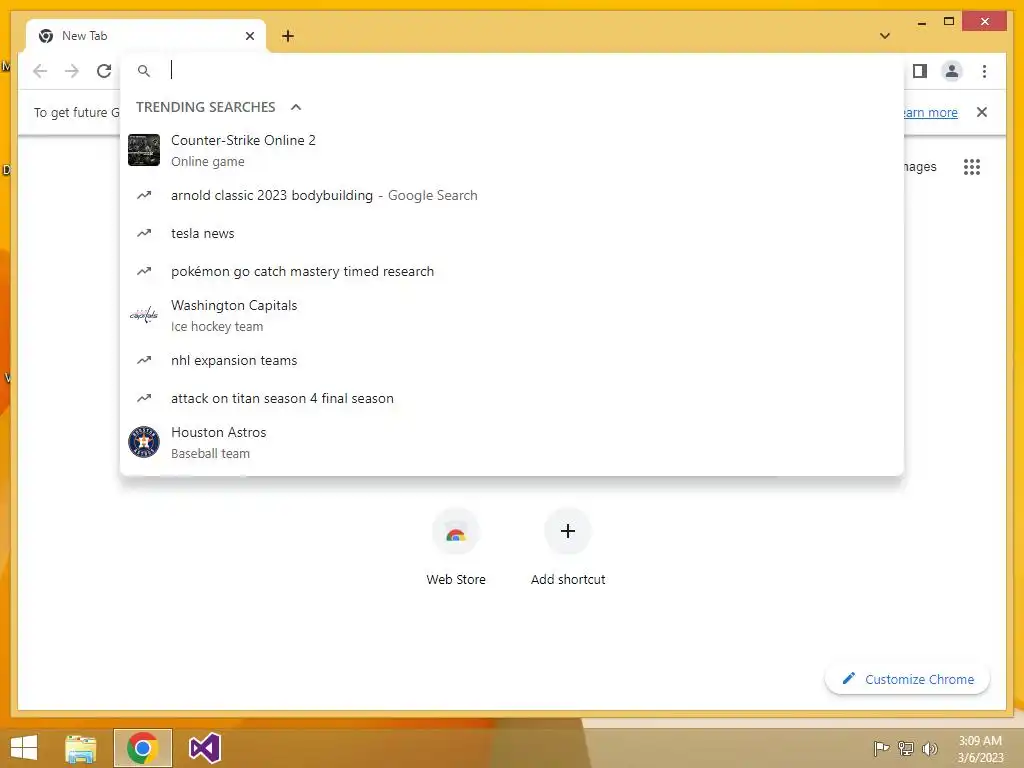Collapse the Trending Searches section

pyautogui.click(x=296, y=107)
